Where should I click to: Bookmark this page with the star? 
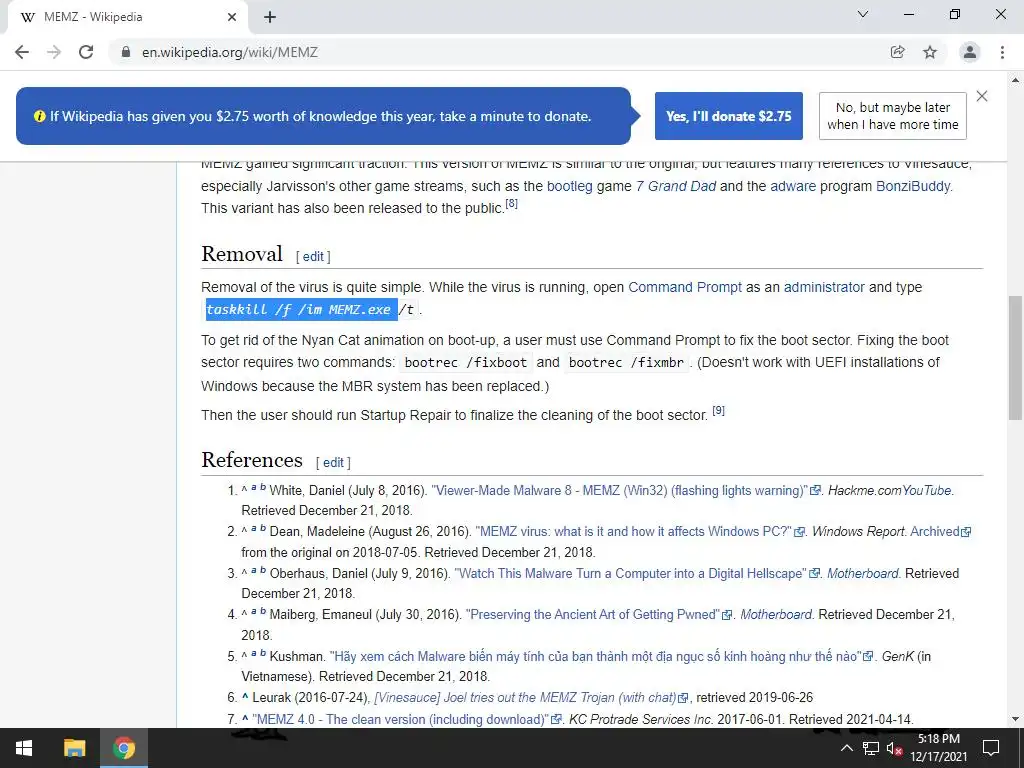point(930,52)
